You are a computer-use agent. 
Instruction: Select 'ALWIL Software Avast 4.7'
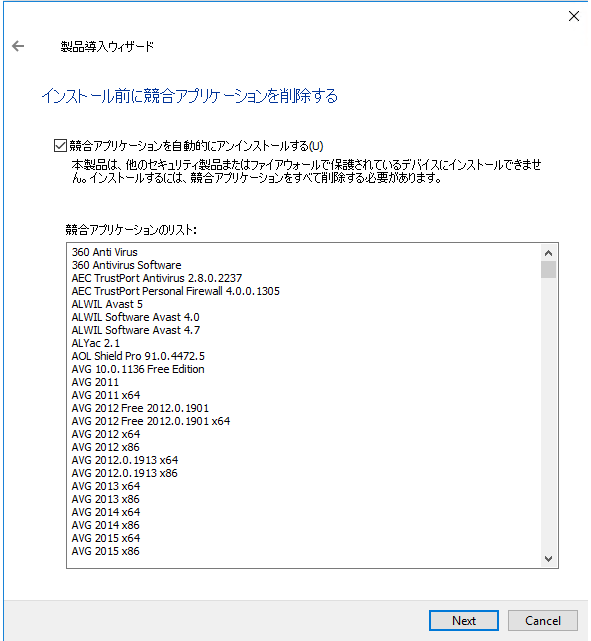point(136,330)
